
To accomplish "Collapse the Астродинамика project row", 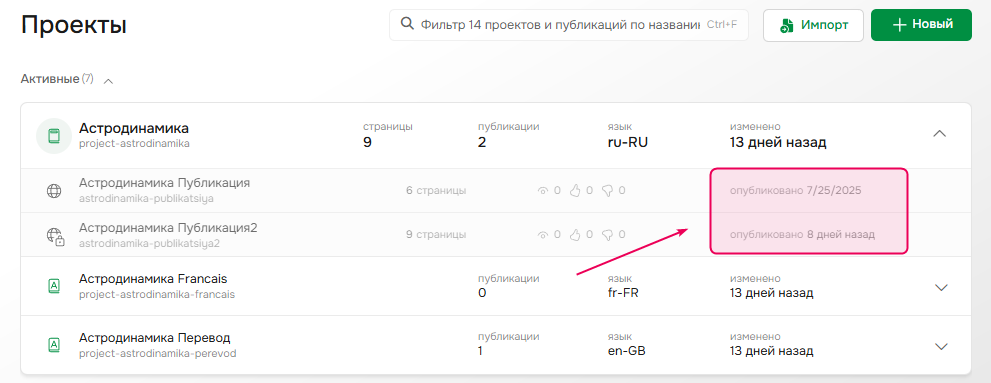I will click(940, 134).
